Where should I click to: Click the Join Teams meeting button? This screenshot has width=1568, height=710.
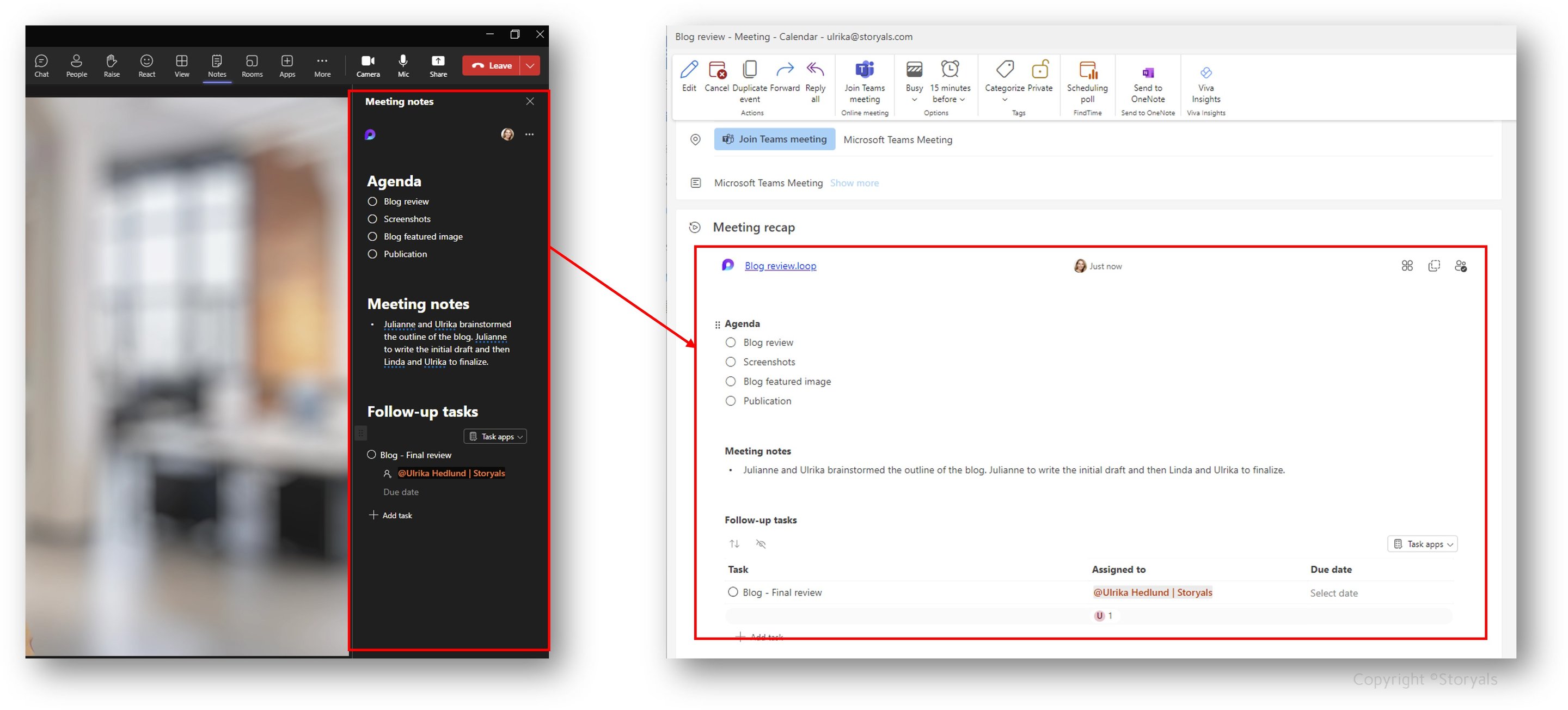click(774, 139)
